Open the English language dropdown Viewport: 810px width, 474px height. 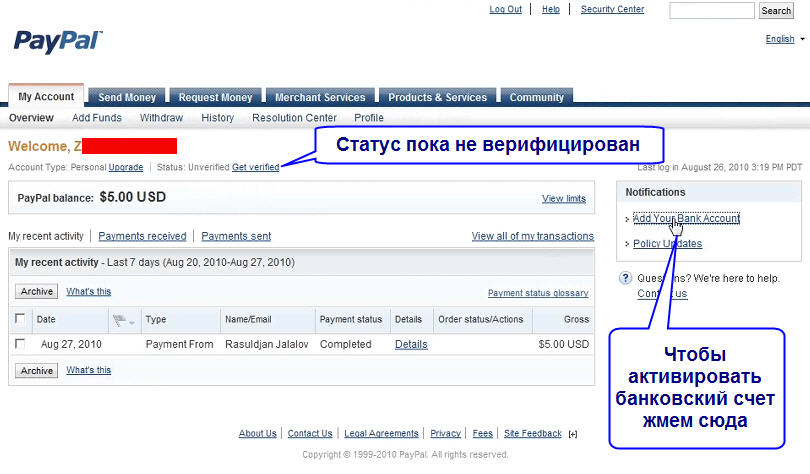785,39
